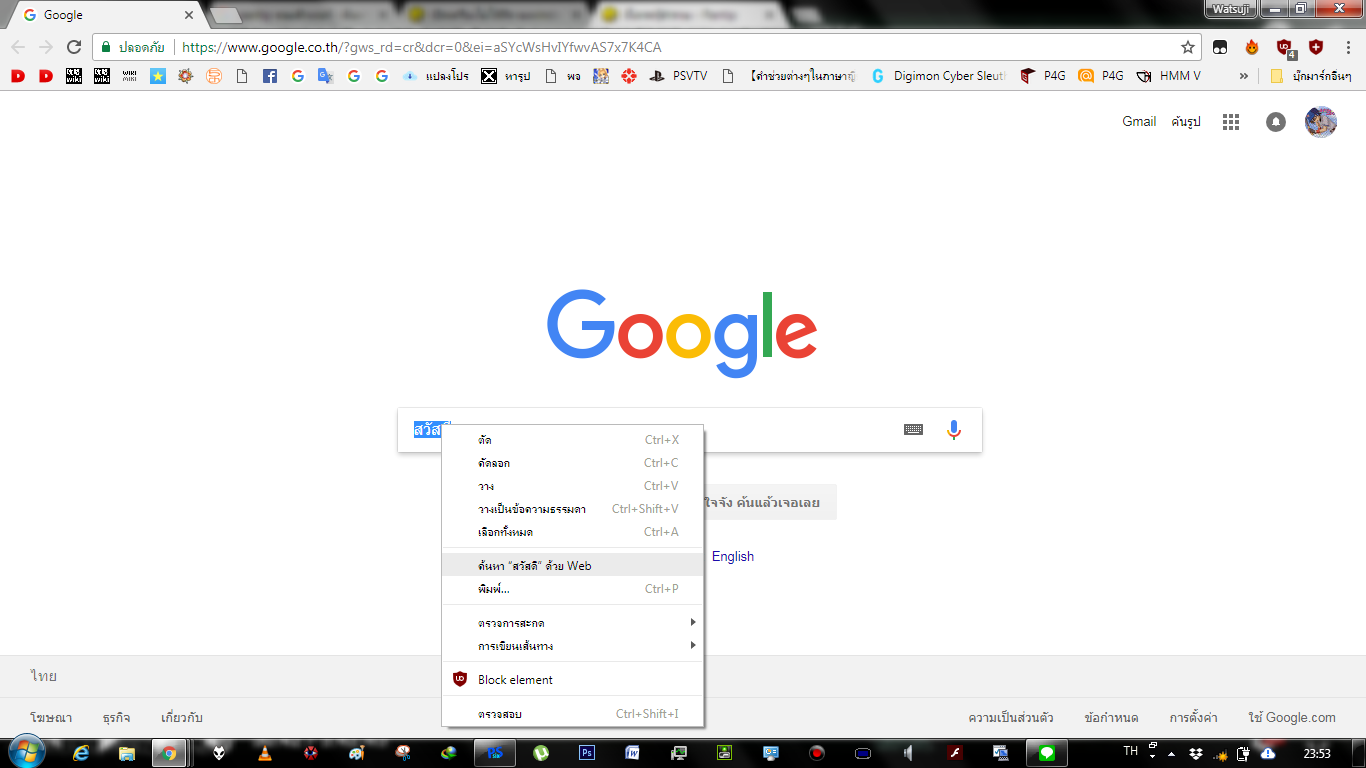Open the Google apps grid
This screenshot has height=768, width=1366.
pyautogui.click(x=1231, y=122)
